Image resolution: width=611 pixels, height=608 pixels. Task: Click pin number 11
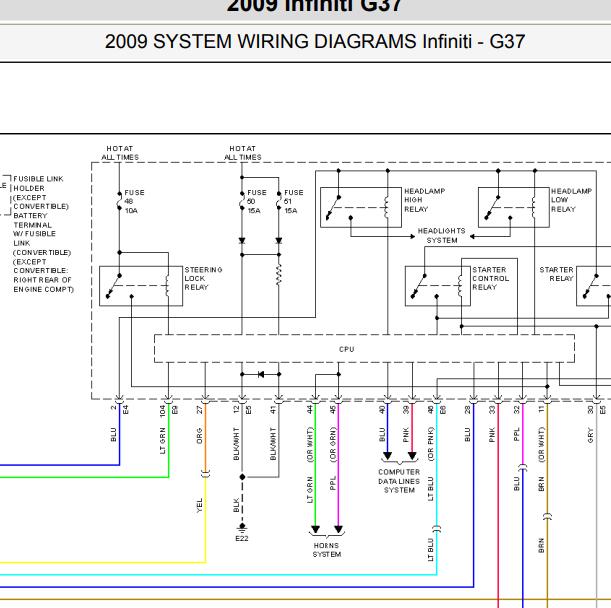pos(541,410)
